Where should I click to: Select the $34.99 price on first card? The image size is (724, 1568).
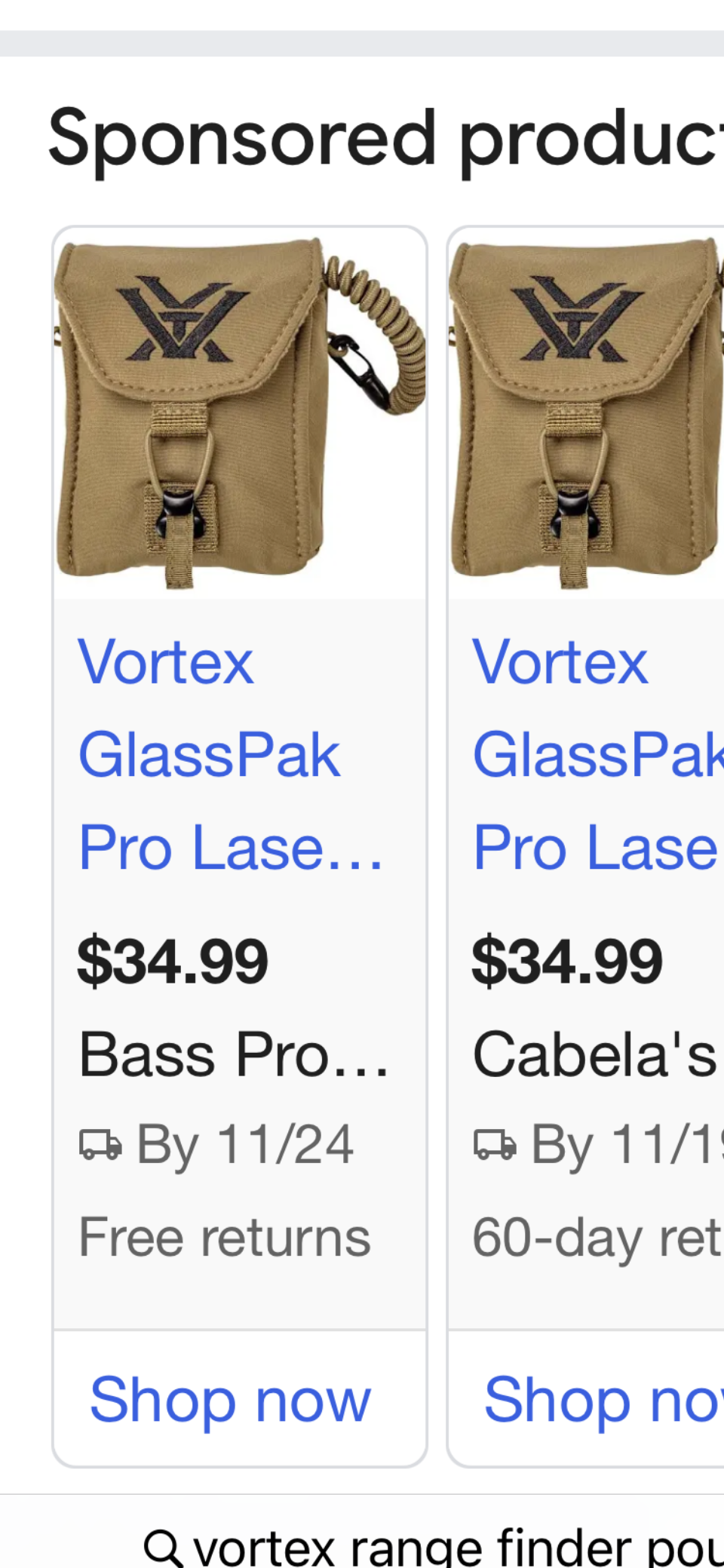pos(173,962)
